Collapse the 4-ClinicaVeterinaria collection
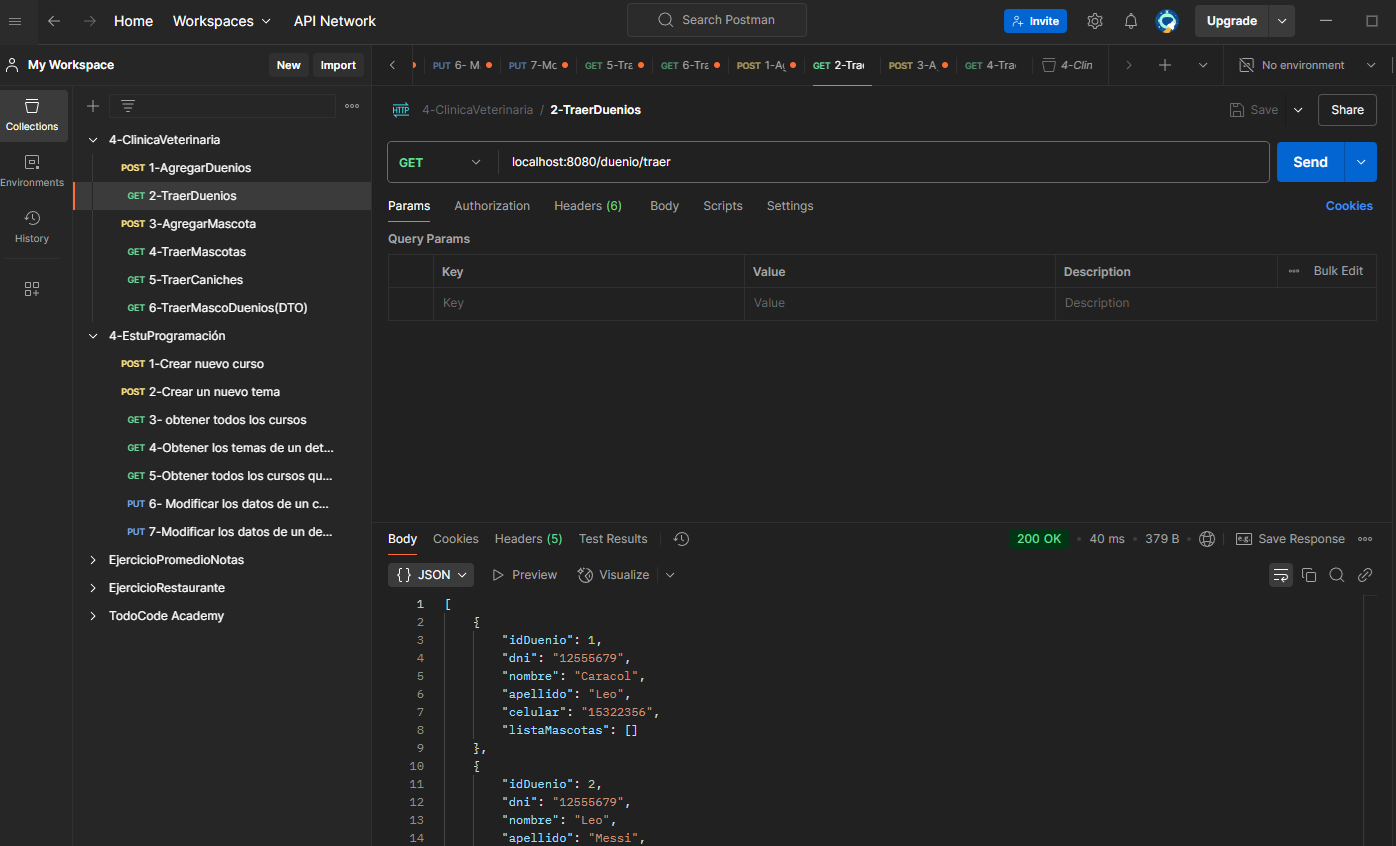 (x=93, y=140)
